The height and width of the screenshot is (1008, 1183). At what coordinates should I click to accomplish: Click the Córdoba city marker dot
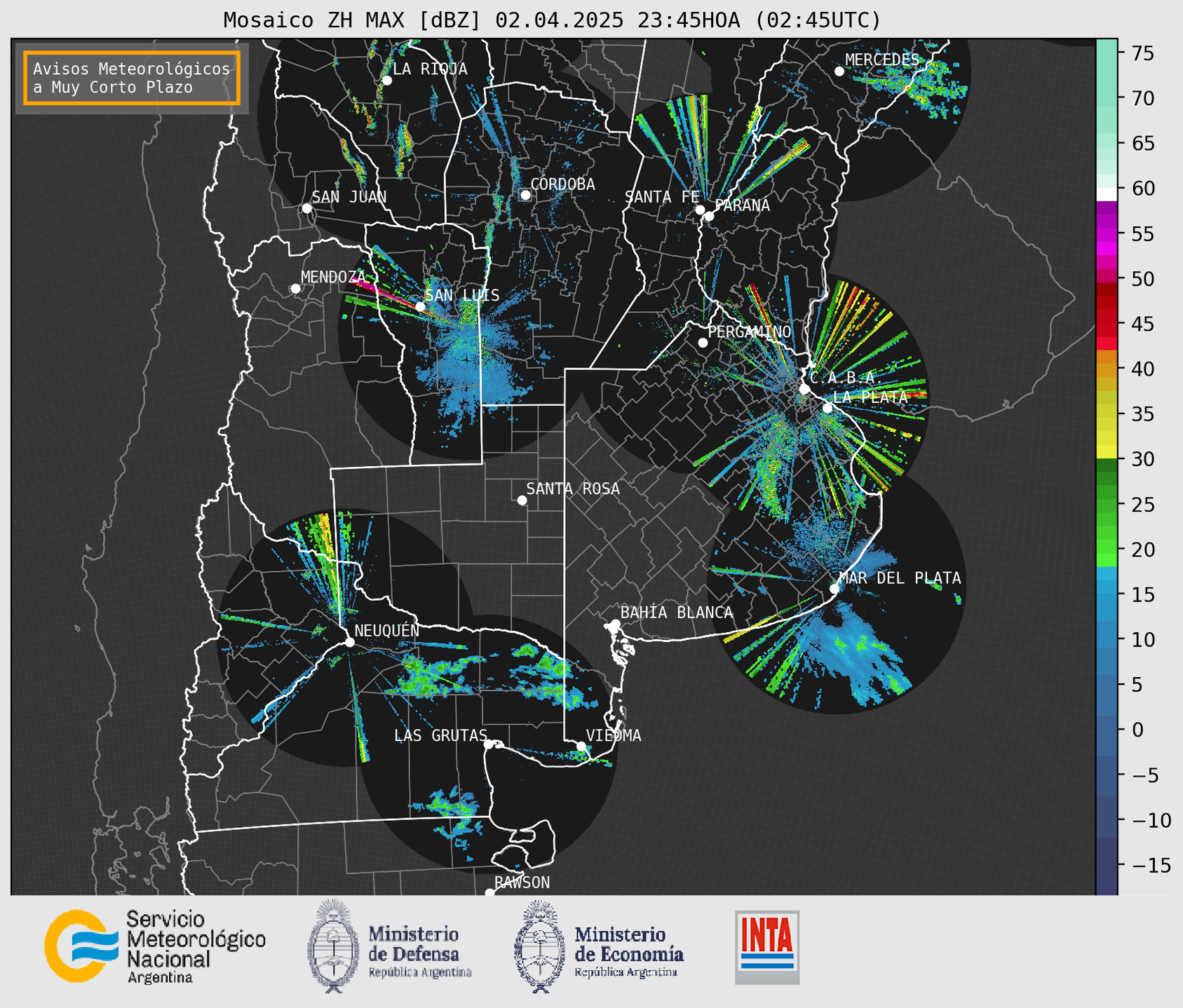(525, 195)
